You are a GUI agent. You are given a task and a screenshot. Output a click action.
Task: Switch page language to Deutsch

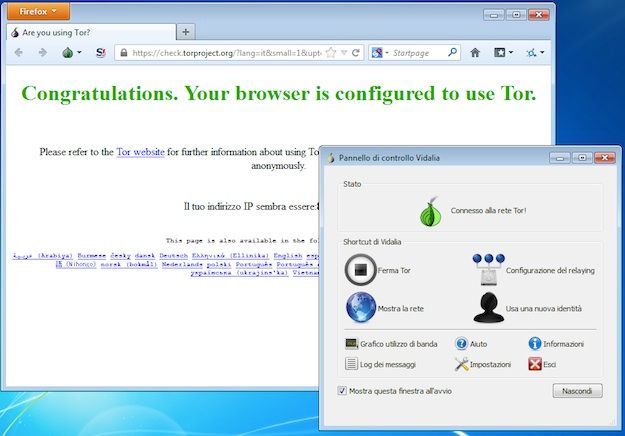tap(173, 255)
